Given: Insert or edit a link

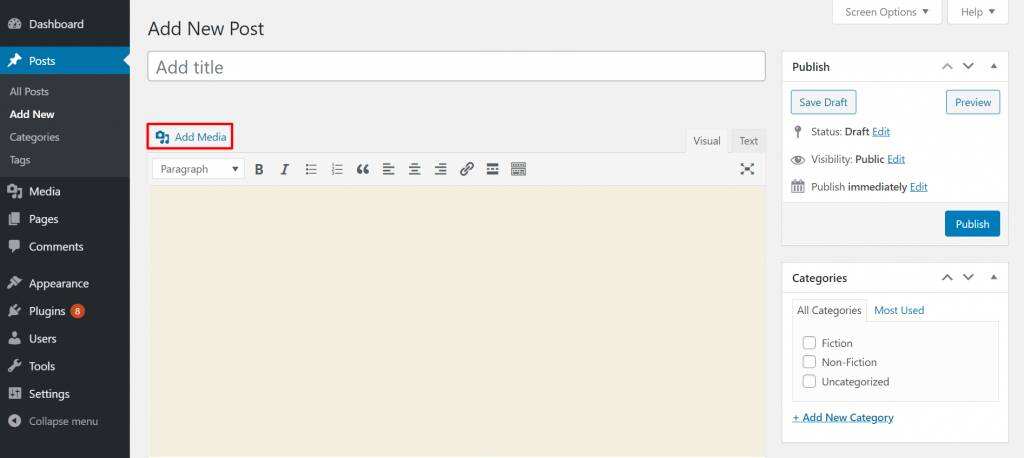Looking at the screenshot, I should click(x=466, y=169).
